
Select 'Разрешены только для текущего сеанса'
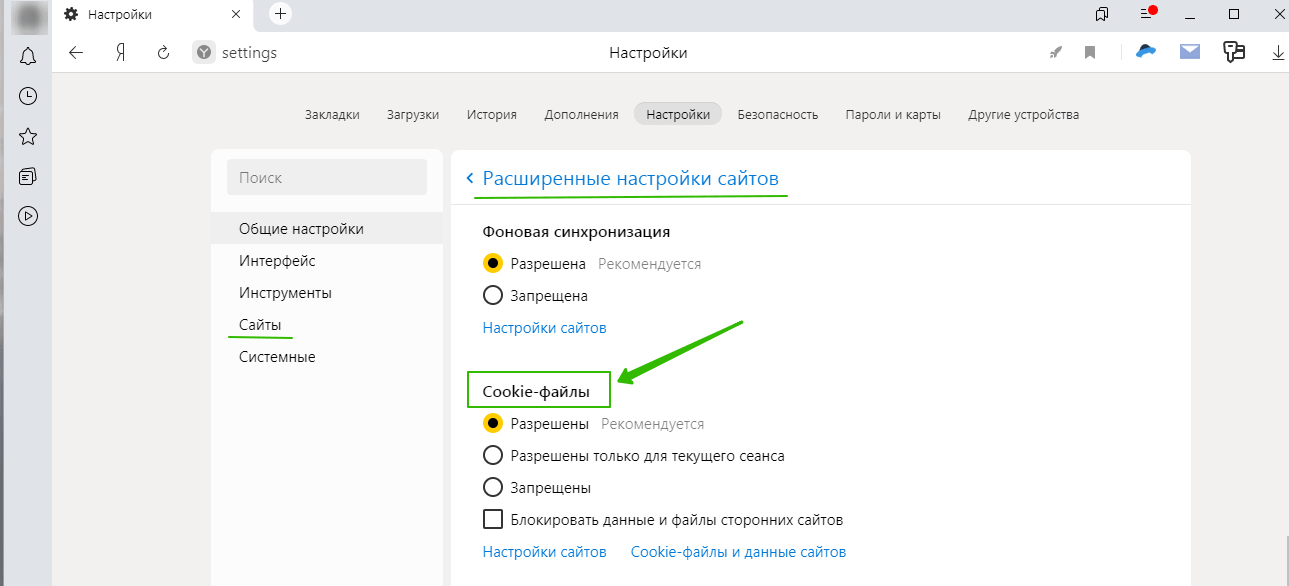tap(492, 456)
